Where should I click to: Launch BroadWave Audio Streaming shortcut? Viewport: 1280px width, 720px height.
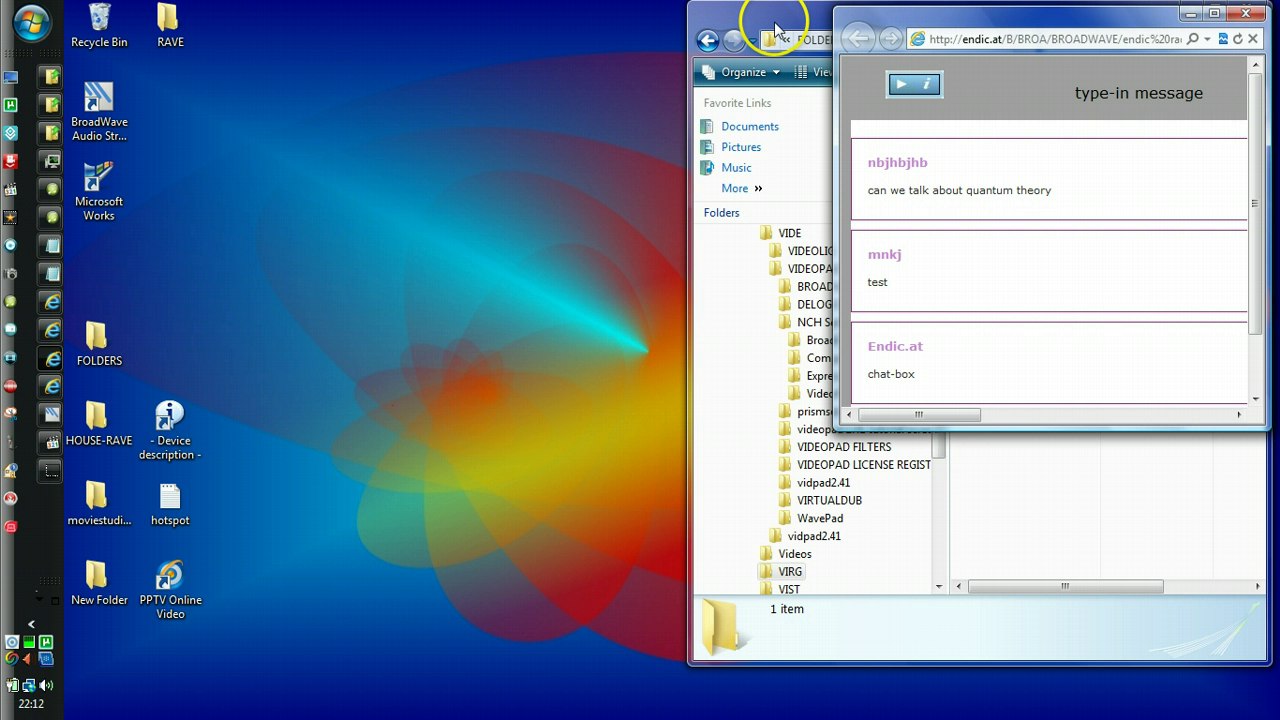(99, 112)
